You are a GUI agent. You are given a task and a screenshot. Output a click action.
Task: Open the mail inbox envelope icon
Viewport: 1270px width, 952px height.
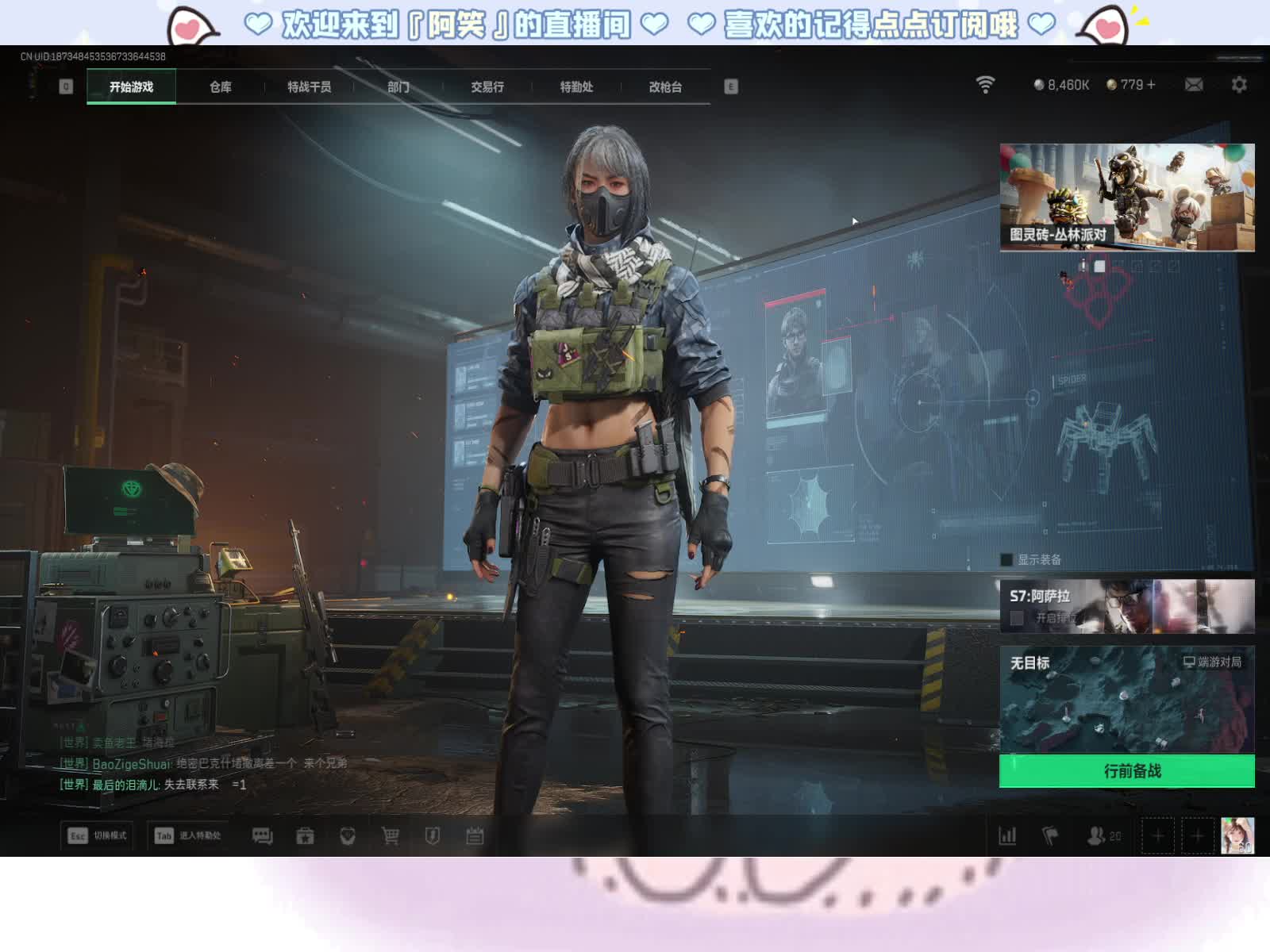click(x=1194, y=85)
